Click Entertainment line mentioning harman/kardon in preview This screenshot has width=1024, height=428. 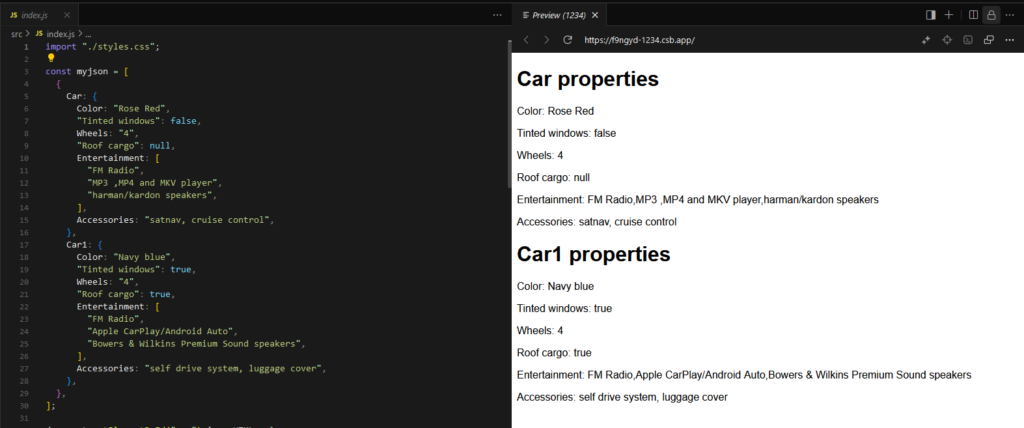[x=697, y=199]
